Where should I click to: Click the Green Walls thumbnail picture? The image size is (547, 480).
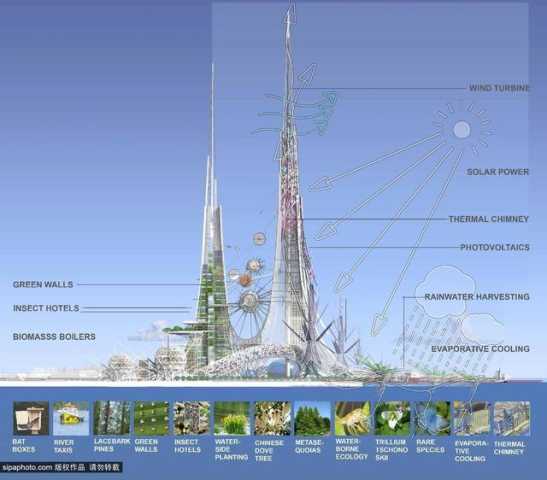(152, 418)
